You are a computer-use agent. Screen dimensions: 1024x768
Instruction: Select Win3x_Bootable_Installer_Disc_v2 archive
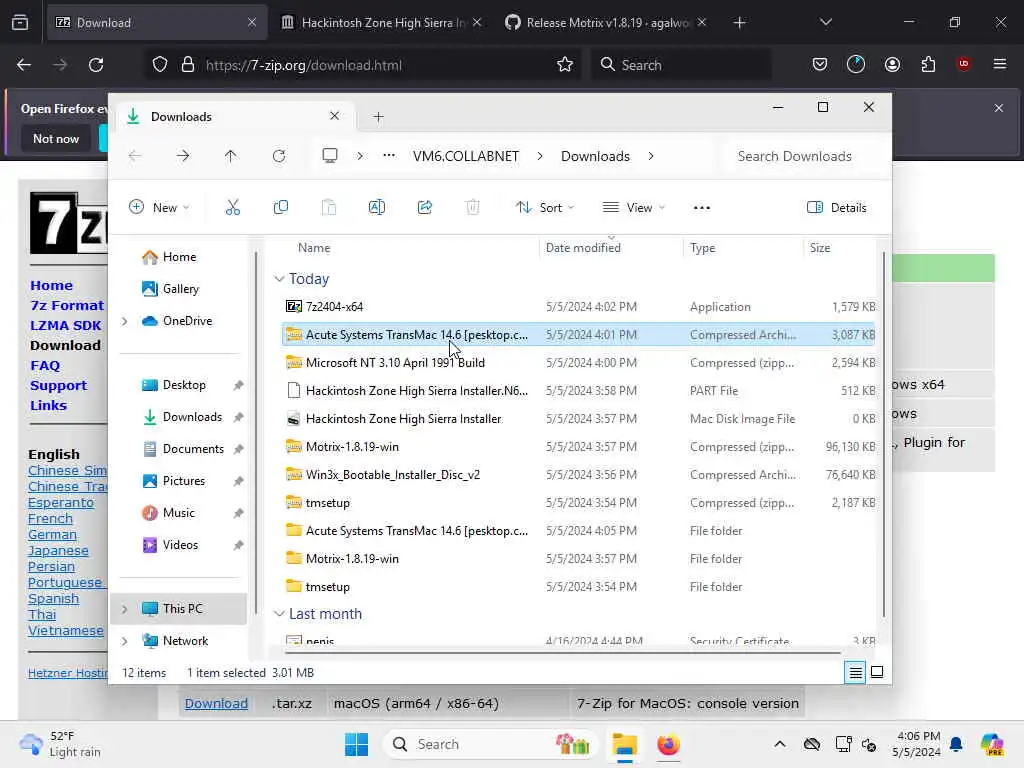click(578, 475)
